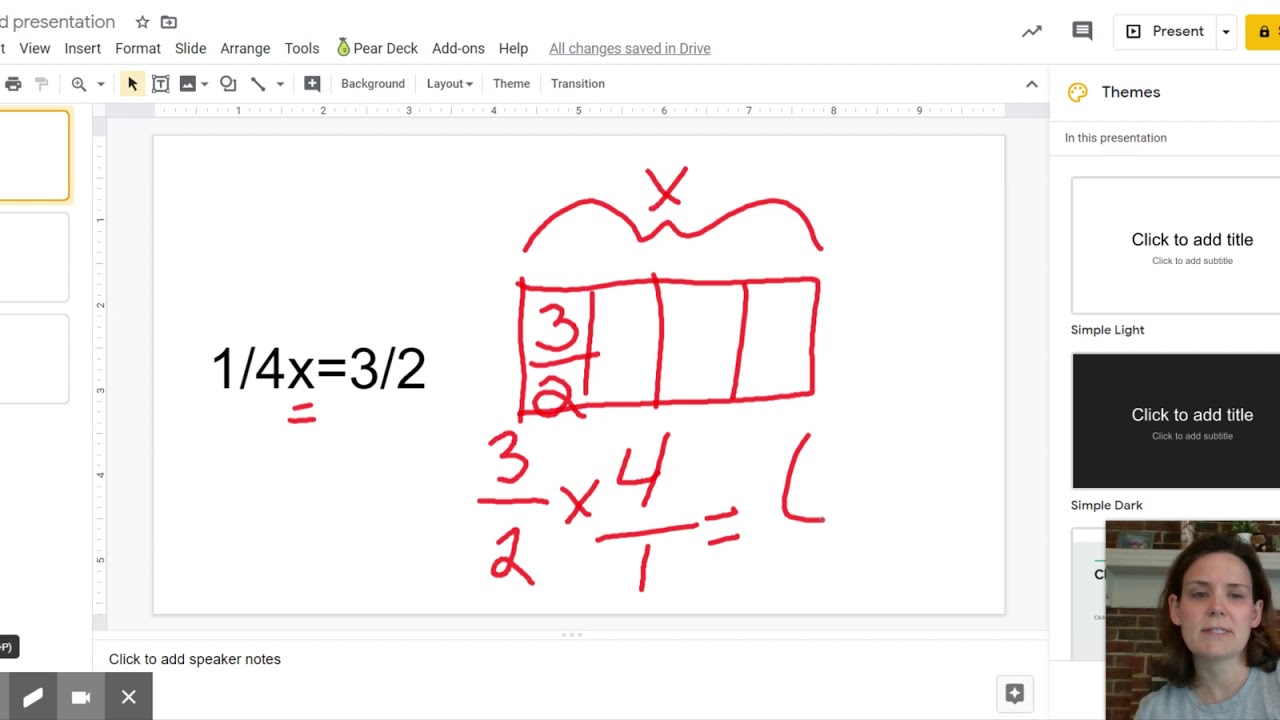This screenshot has height=720, width=1280.
Task: Open the line type dropdown arrow
Action: [280, 84]
